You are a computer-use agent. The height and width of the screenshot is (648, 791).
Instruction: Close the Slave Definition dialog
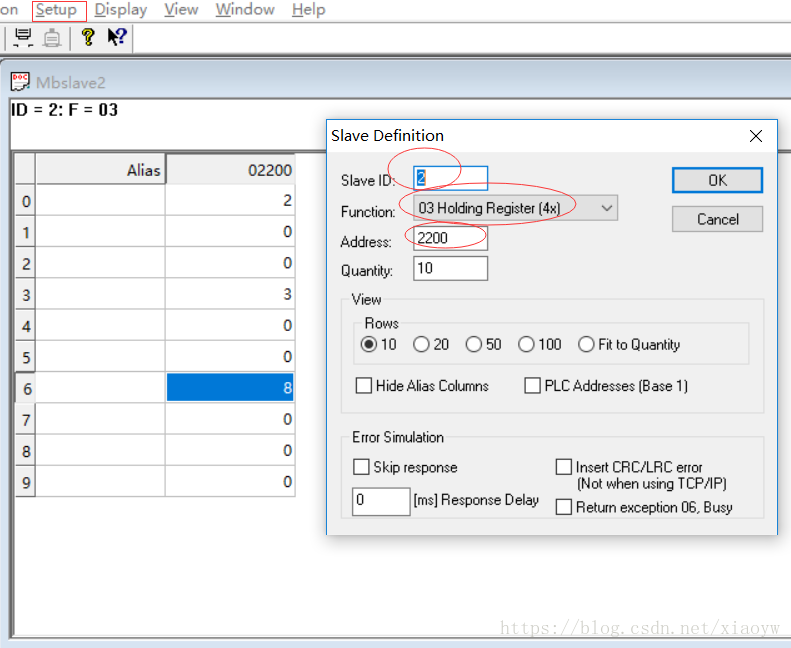coord(756,136)
